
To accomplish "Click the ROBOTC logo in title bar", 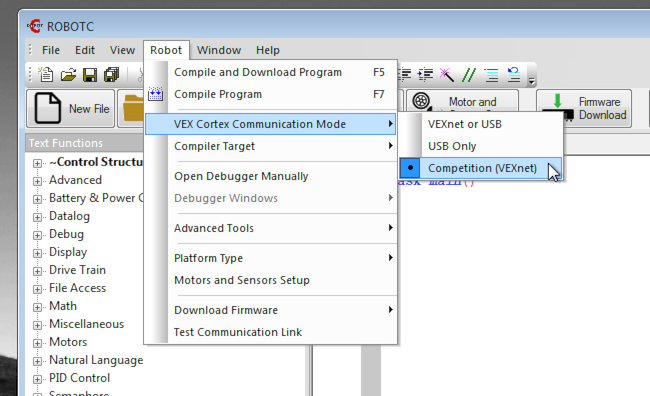I will pyautogui.click(x=35, y=26).
